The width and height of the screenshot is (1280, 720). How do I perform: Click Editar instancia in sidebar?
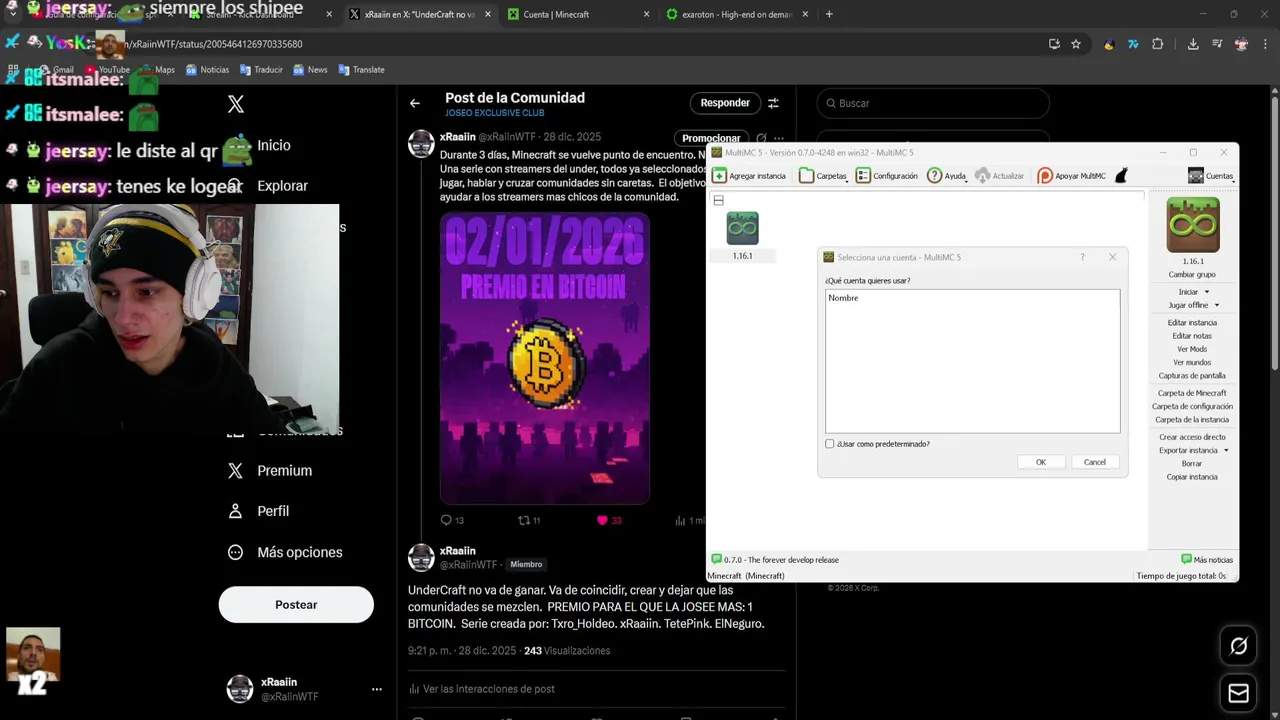point(1192,323)
